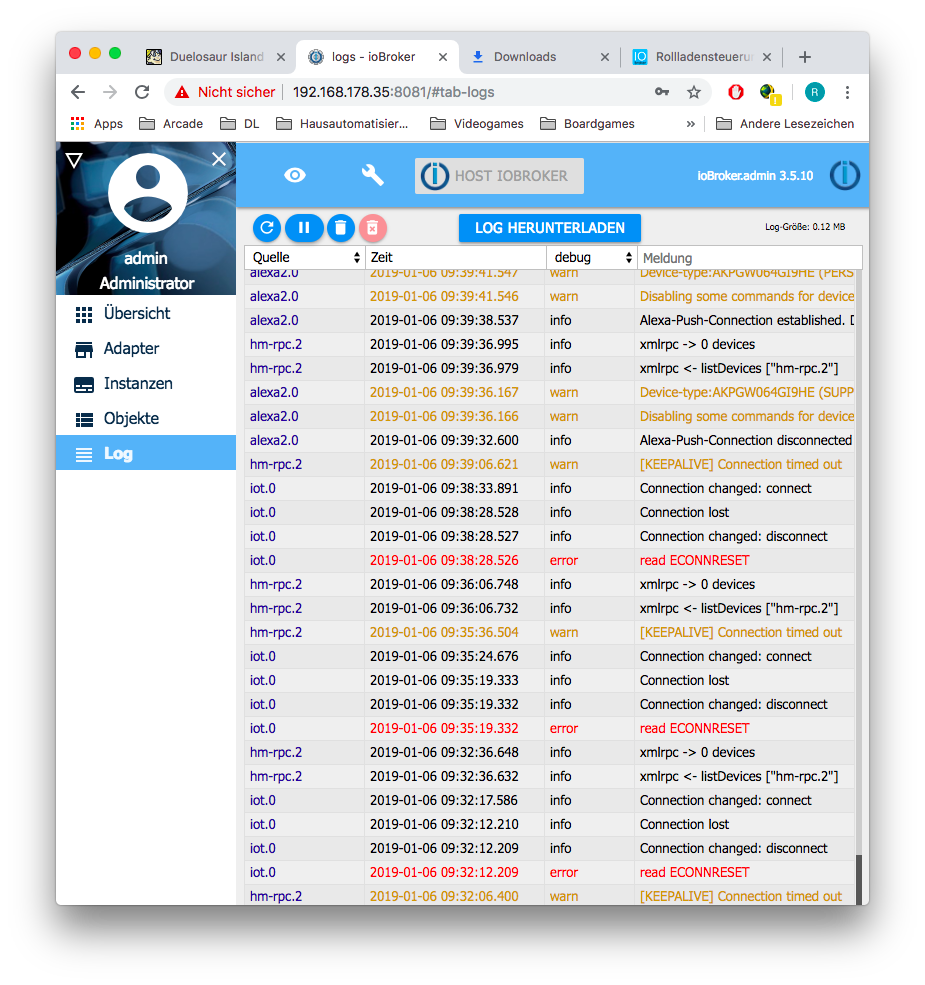Click the address bar URL
The width and height of the screenshot is (925, 985).
[393, 92]
